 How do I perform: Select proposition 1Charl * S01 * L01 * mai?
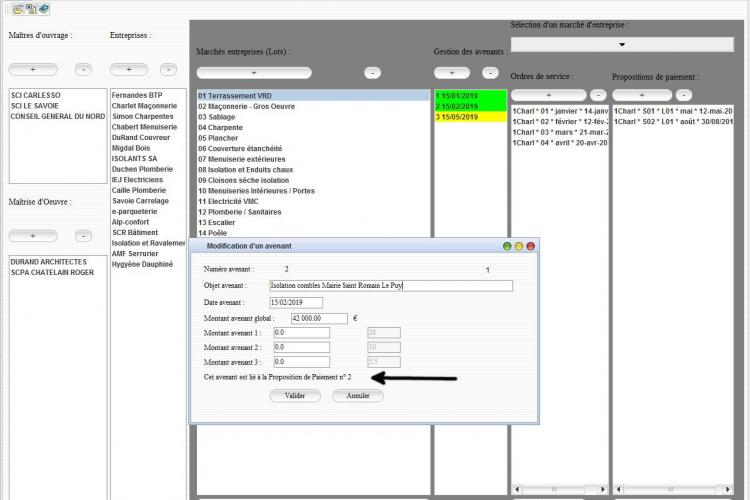[673, 111]
